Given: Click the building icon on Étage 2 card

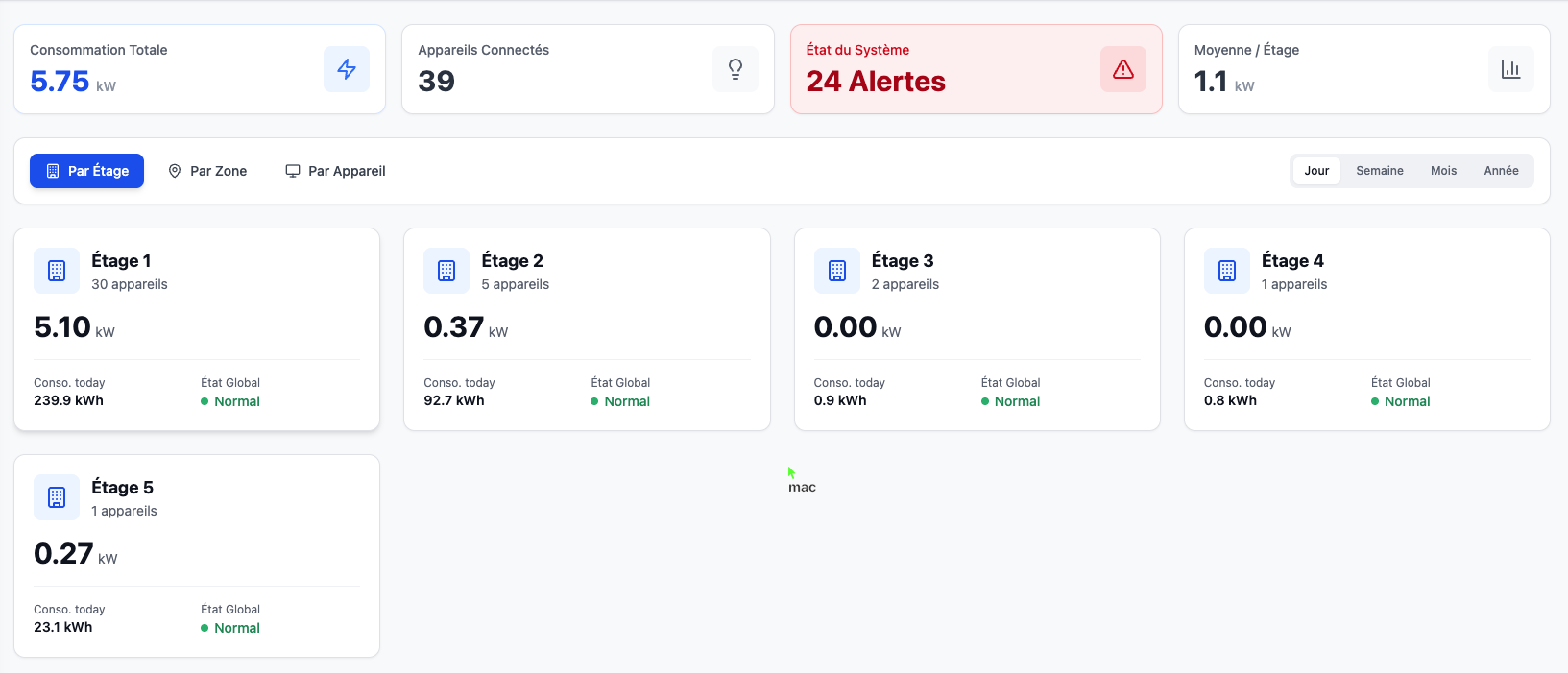Looking at the screenshot, I should 446,271.
